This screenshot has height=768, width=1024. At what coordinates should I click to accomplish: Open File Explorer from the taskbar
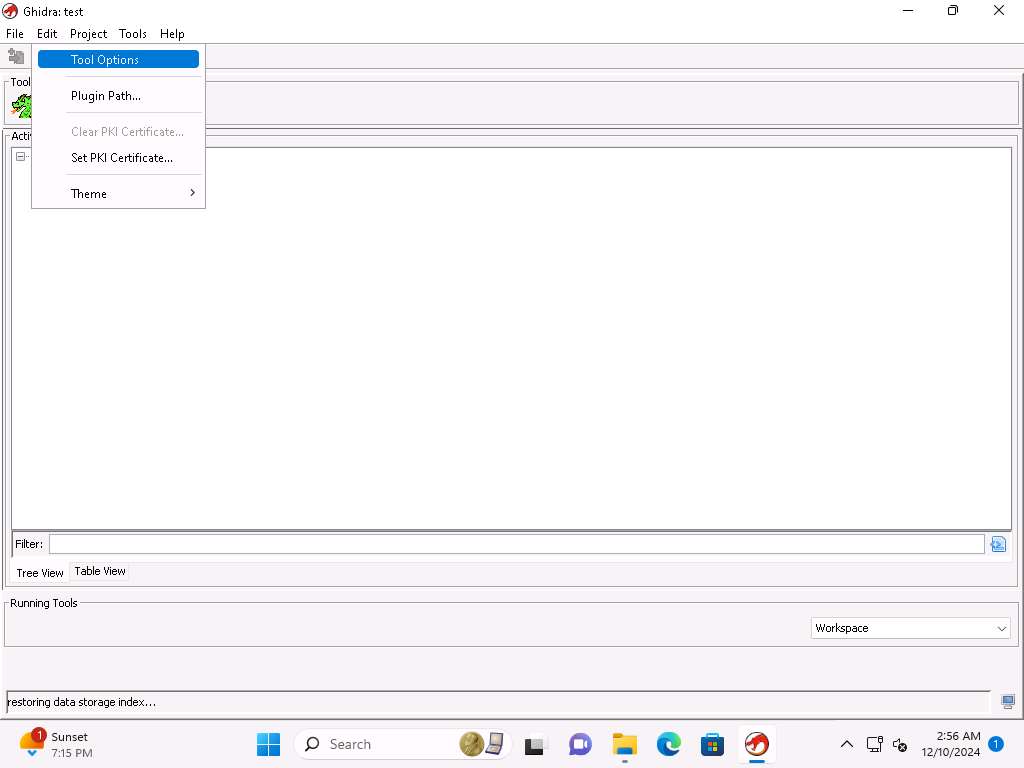pos(625,744)
